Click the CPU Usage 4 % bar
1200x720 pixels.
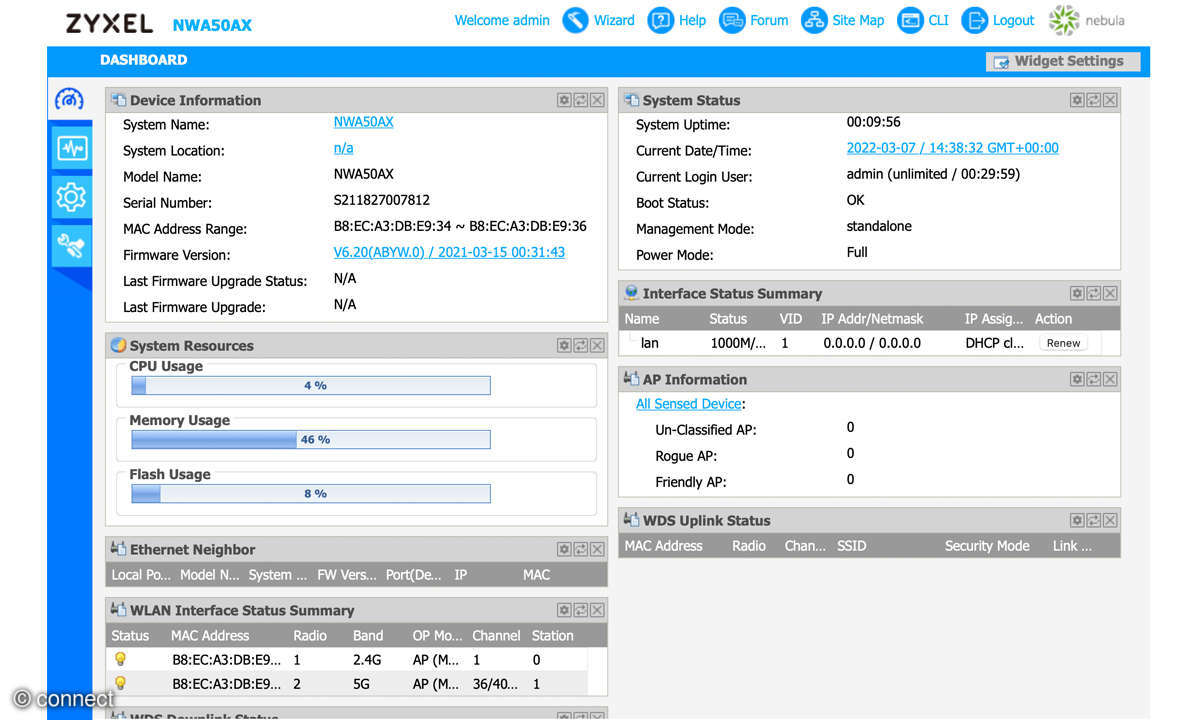[x=311, y=385]
